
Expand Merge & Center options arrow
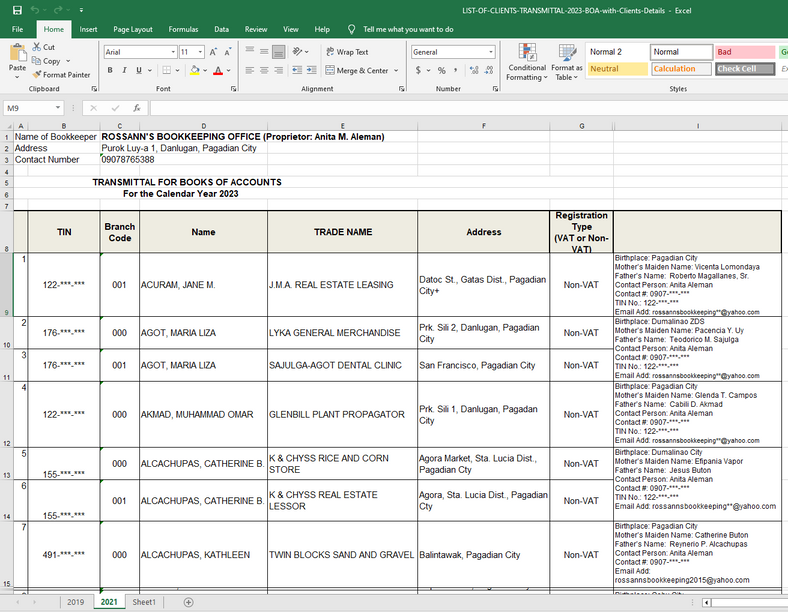tap(396, 70)
